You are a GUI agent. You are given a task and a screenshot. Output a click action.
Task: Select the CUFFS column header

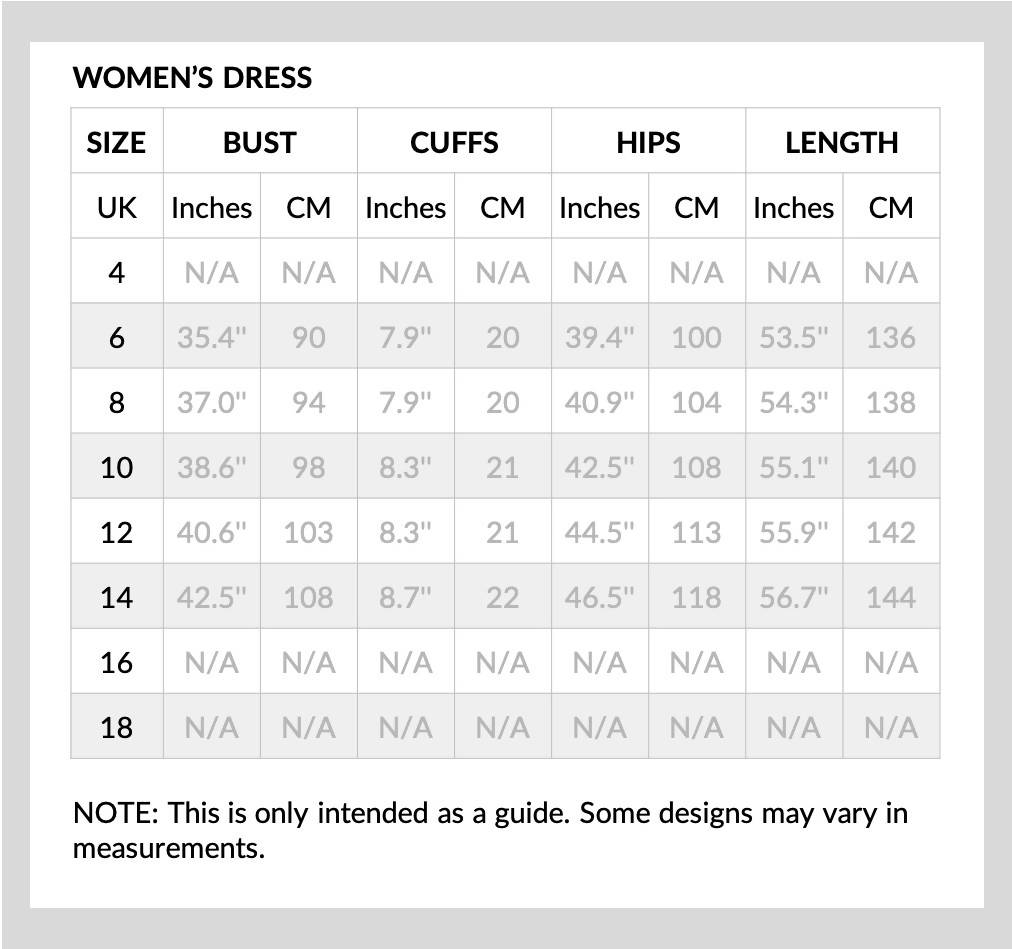454,142
